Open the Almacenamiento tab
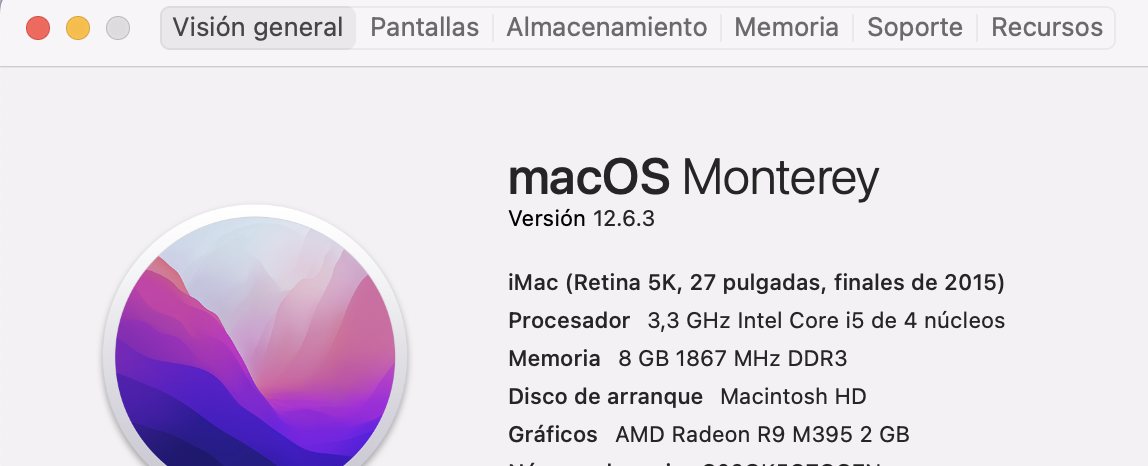This screenshot has width=1148, height=466. 607,28
